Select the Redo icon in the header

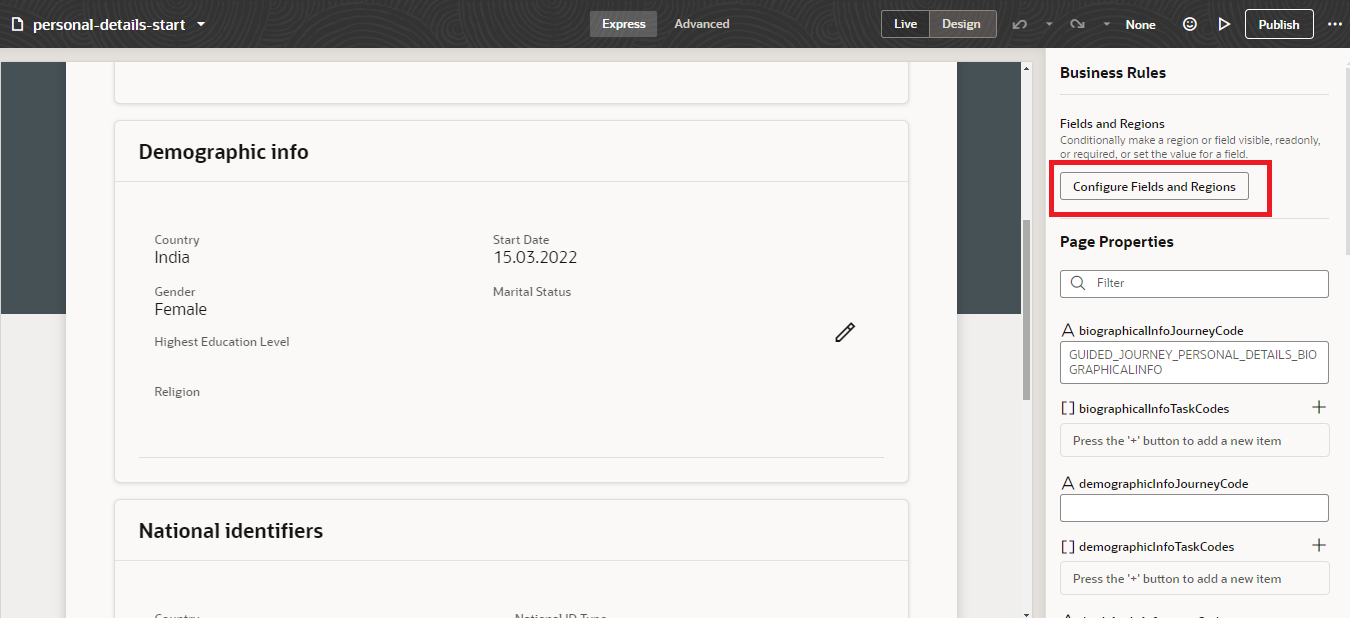pyautogui.click(x=1079, y=23)
